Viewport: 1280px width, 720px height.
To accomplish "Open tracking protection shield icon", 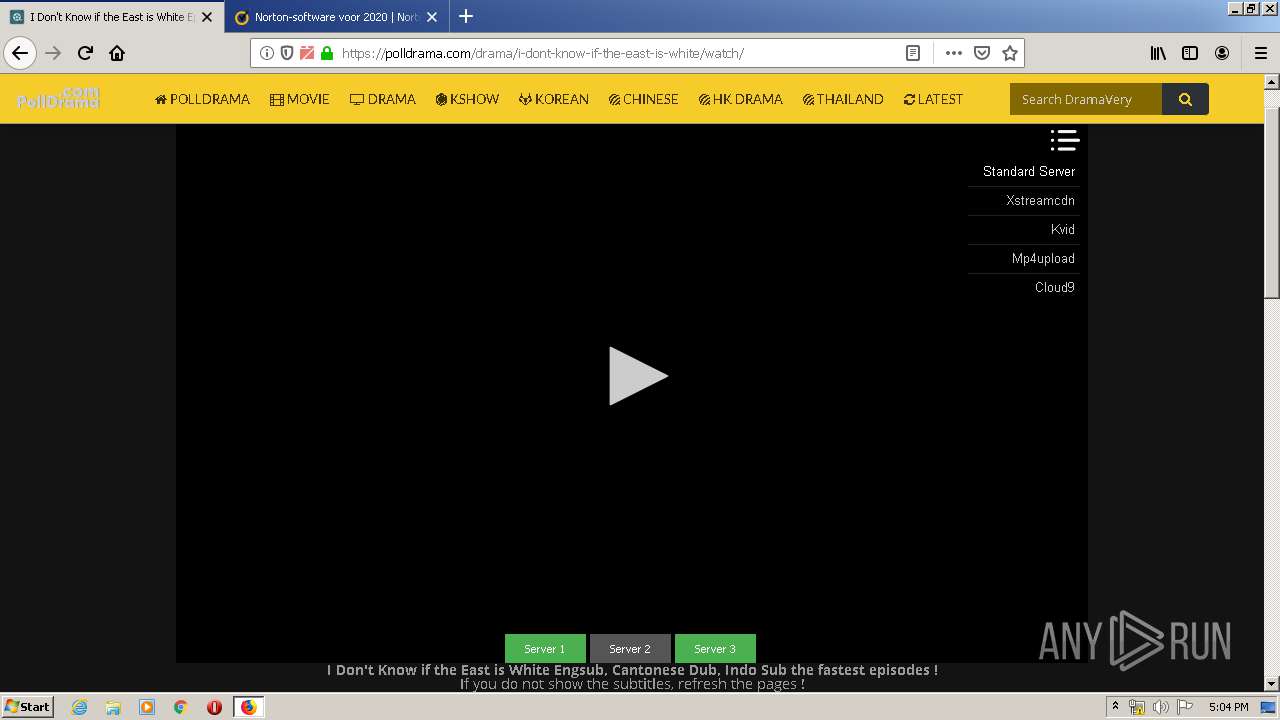I will coord(287,53).
